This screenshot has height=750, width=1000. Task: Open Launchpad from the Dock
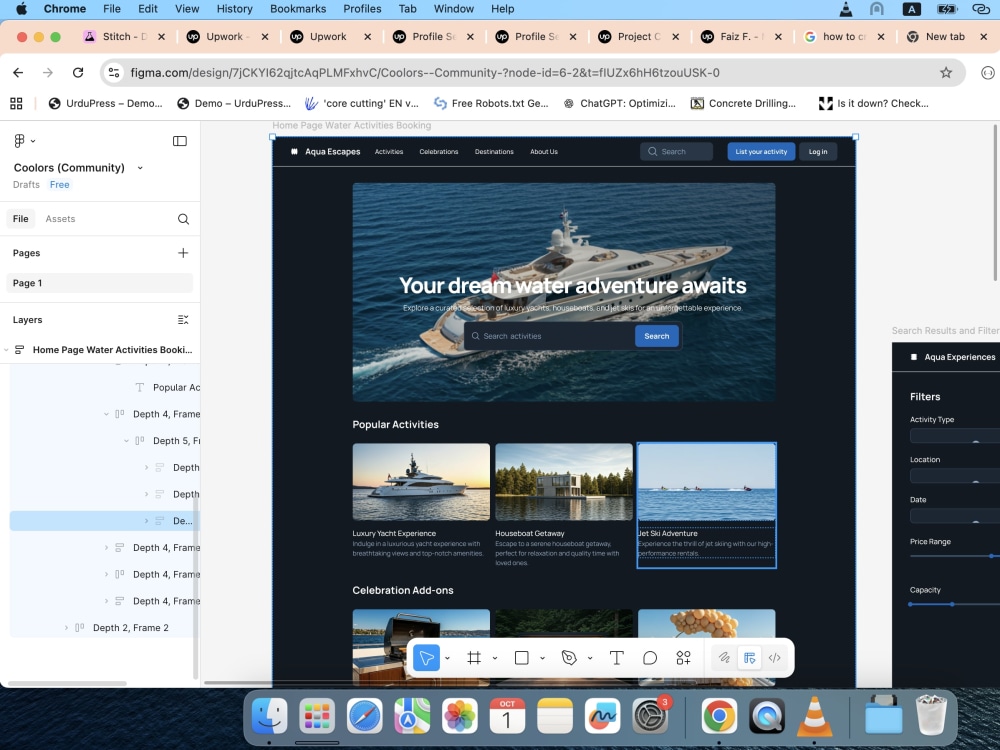317,716
